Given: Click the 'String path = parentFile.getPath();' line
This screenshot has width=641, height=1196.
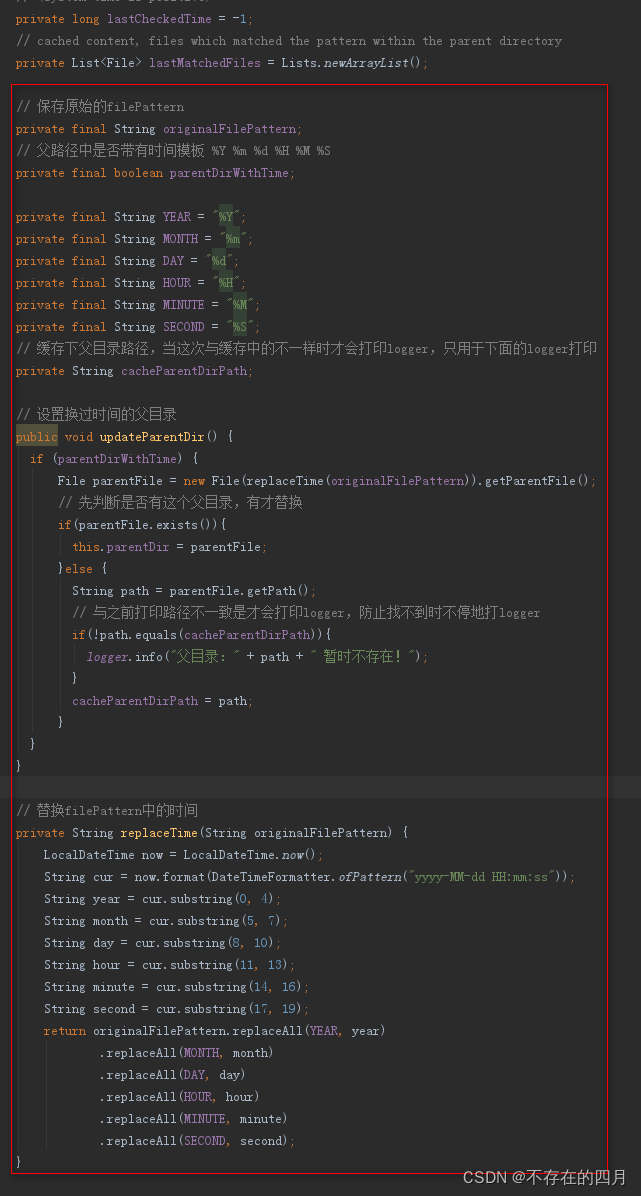Looking at the screenshot, I should coord(194,591).
